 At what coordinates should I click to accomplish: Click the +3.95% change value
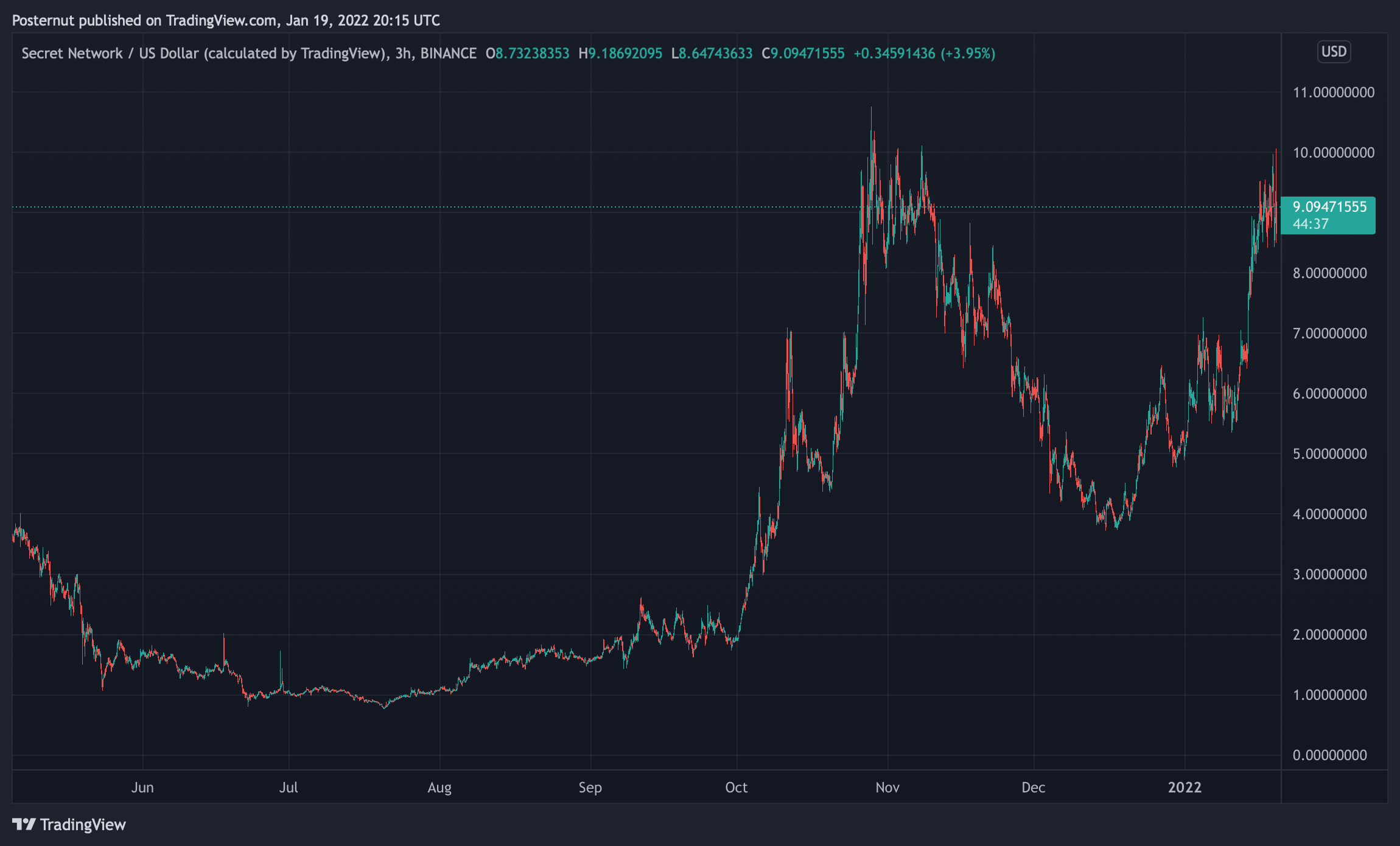tap(968, 54)
